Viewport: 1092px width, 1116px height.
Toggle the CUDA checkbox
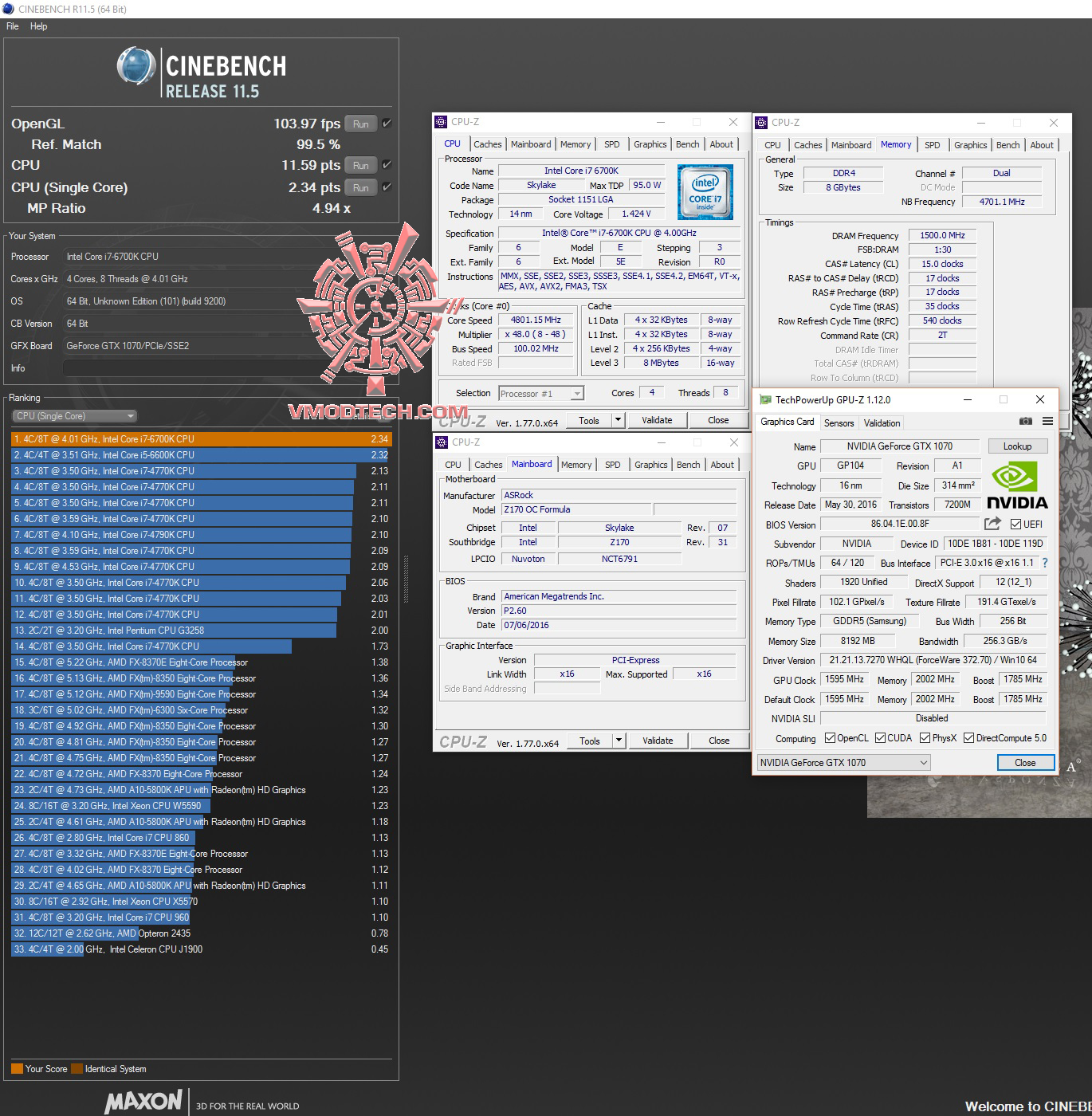[x=881, y=738]
